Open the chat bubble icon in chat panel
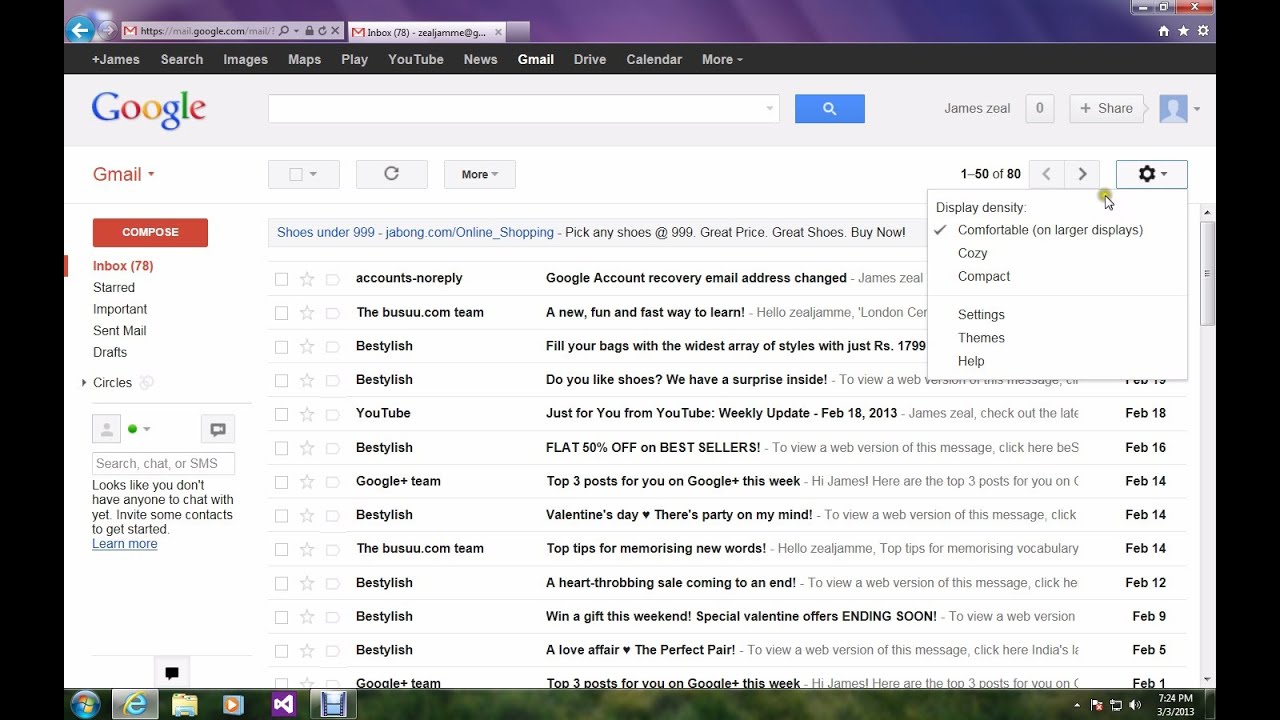The width and height of the screenshot is (1280, 720). (x=217, y=429)
